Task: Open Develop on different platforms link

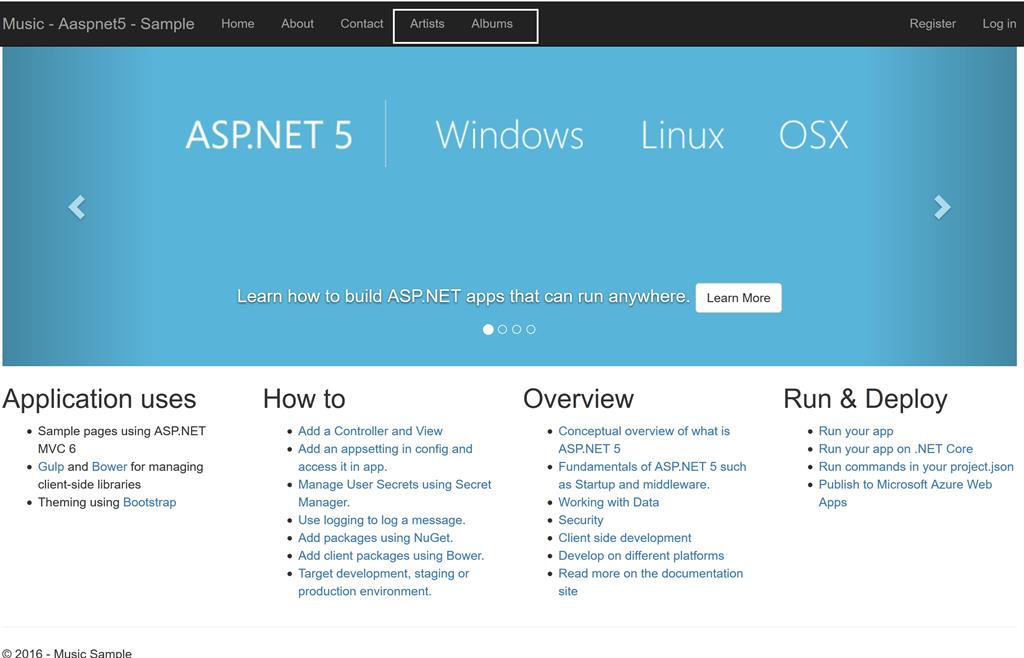Action: [x=641, y=556]
